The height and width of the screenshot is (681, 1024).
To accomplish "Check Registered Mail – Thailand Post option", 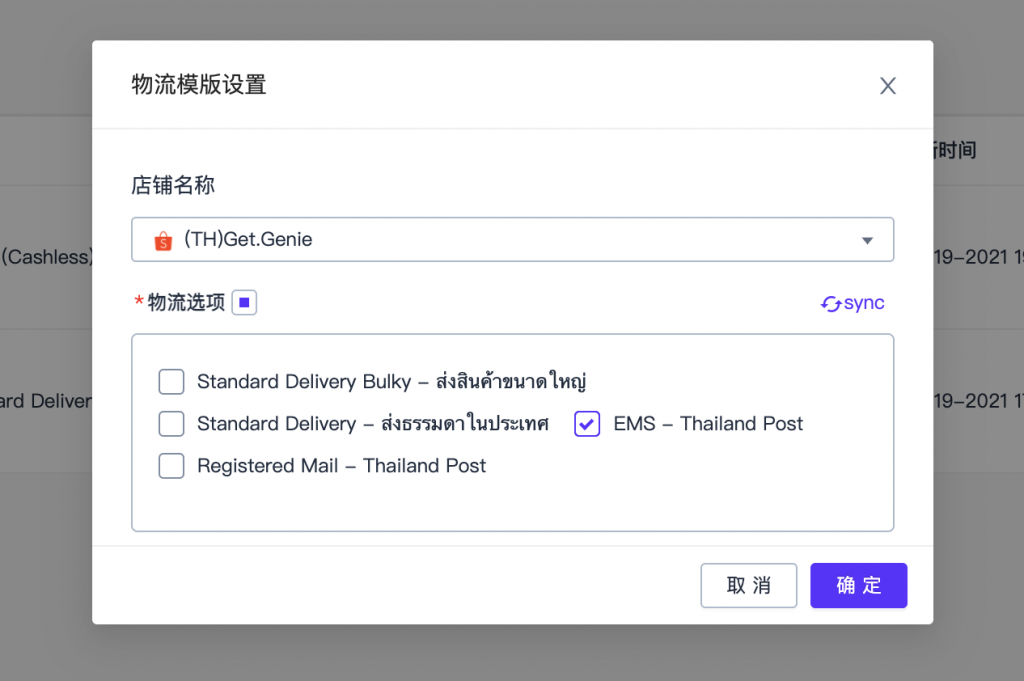I will [x=171, y=466].
